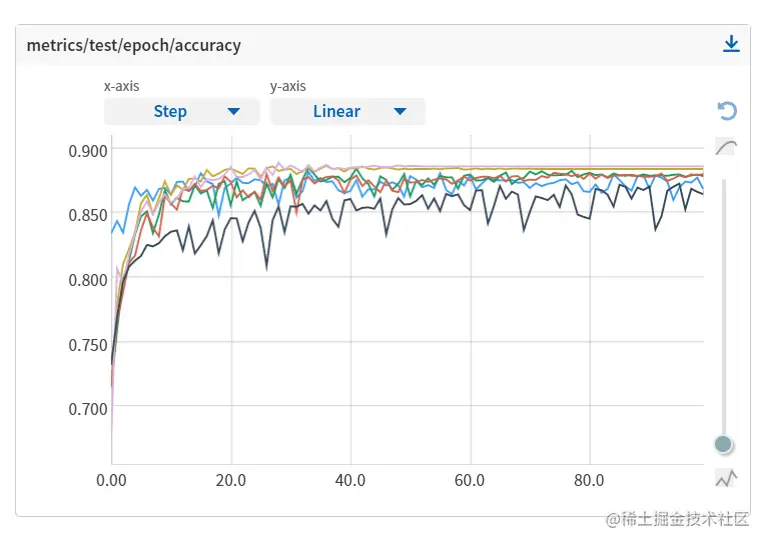
Task: Download the accuracy chart data
Action: (x=731, y=44)
